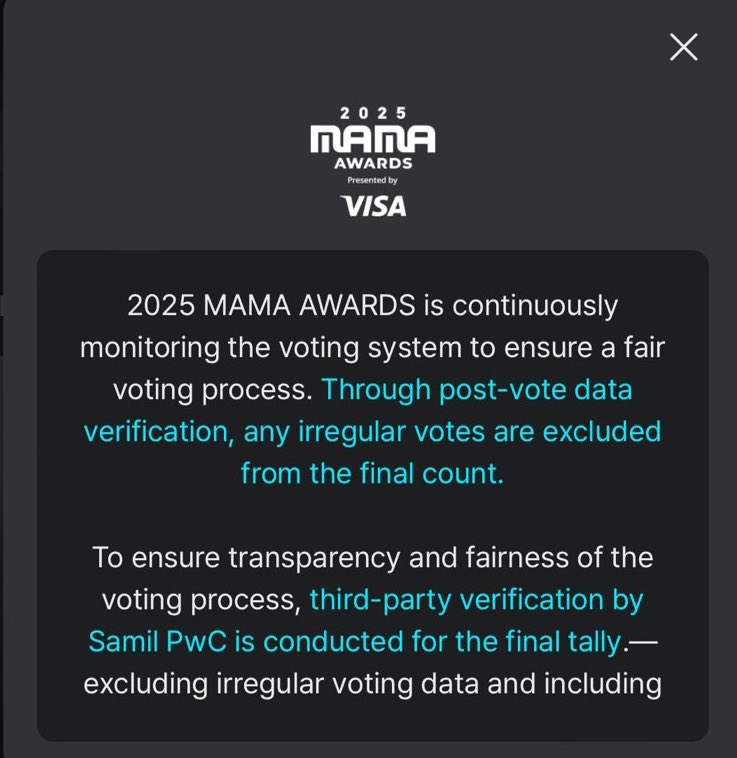Click highlighted "third-party verification by" text
The image size is (737, 758).
point(476,599)
